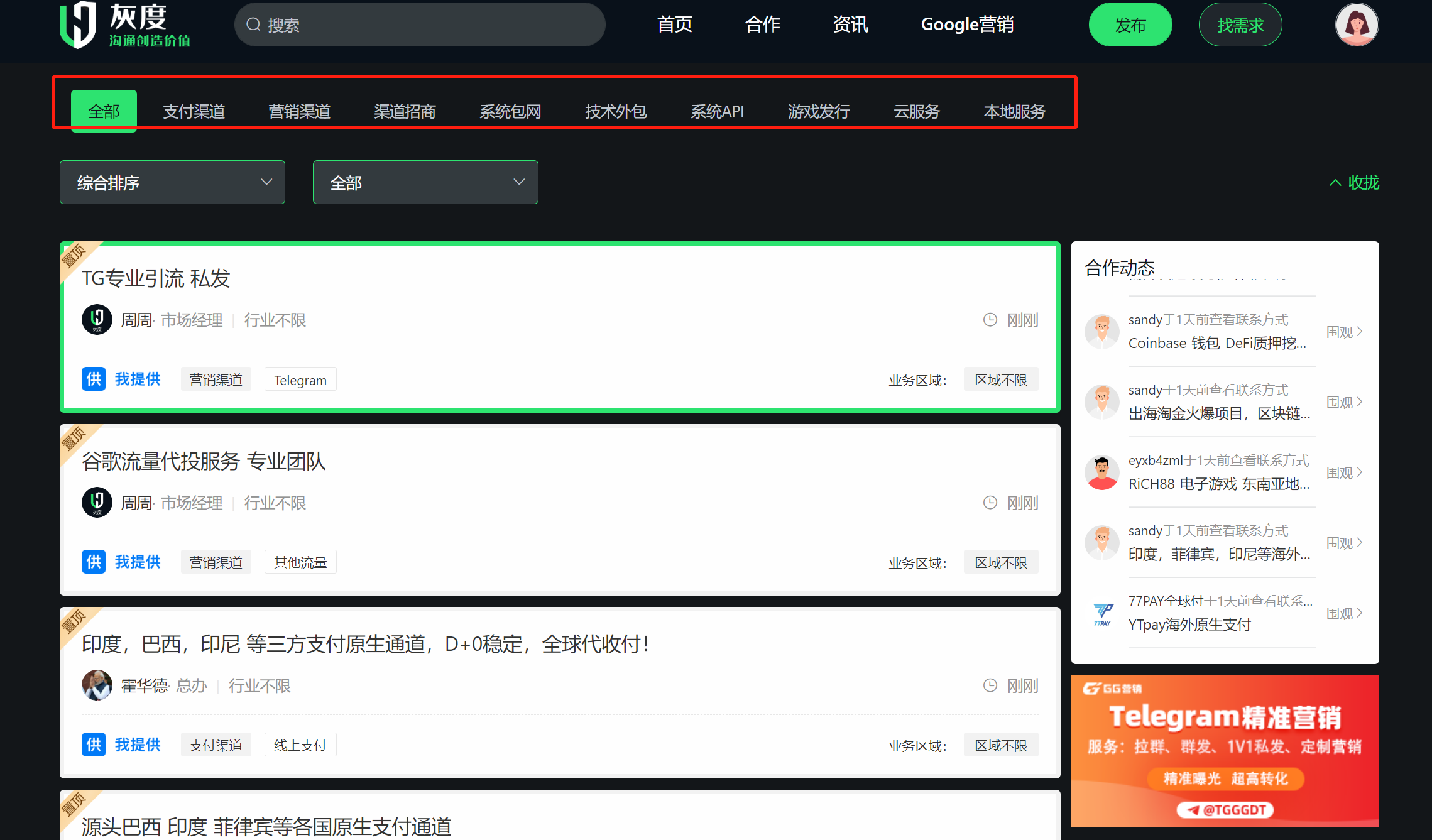Select the 全部 category tab
The height and width of the screenshot is (840, 1432).
(104, 111)
